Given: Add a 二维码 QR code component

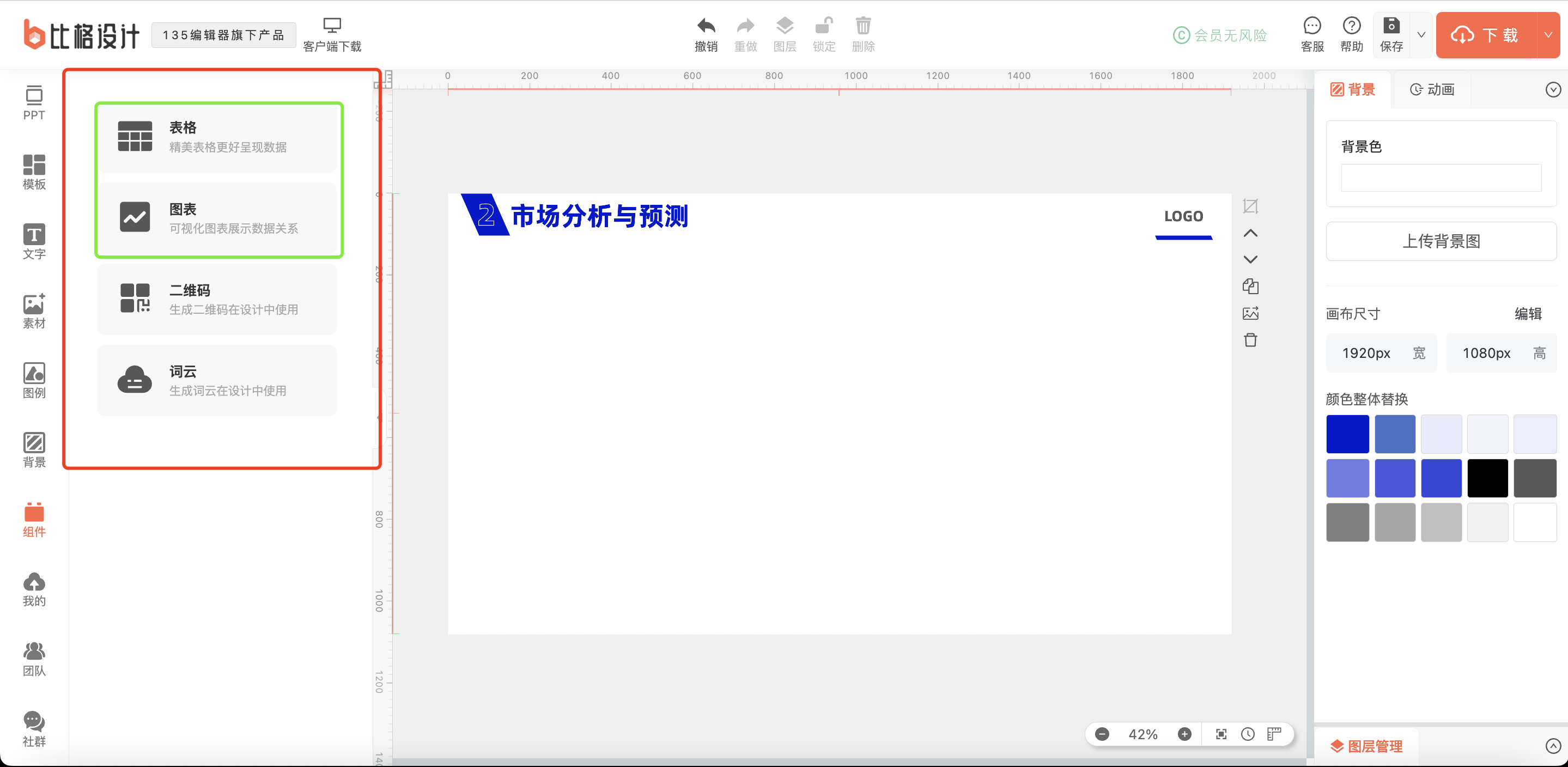Looking at the screenshot, I should (x=217, y=299).
